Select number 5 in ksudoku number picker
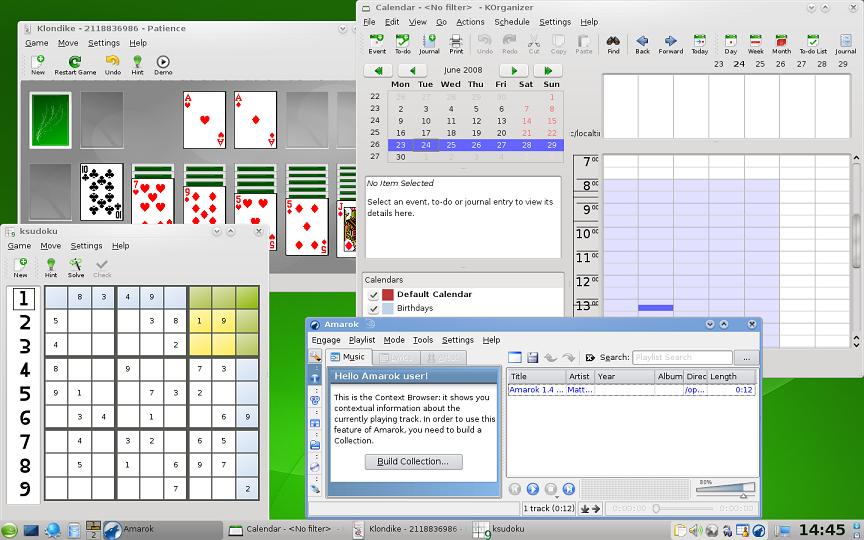This screenshot has height=540, width=864. [x=24, y=393]
